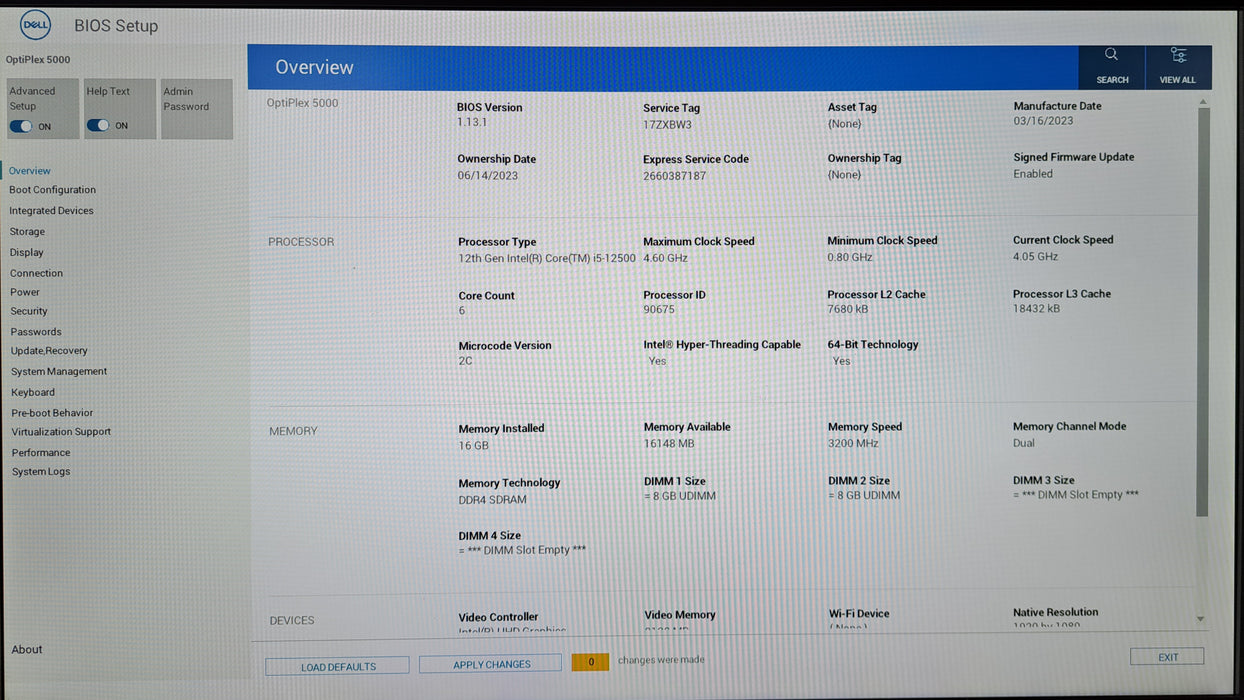This screenshot has height=700, width=1244.
Task: Click Minimum Clock Speed 0.80 GHz
Action: click(850, 257)
